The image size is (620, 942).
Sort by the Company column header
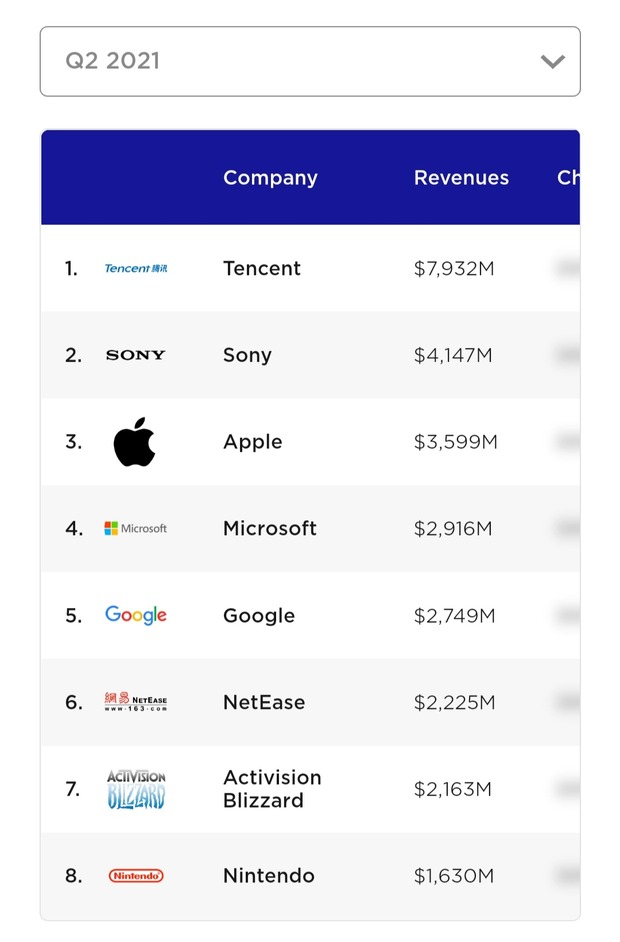(x=270, y=178)
